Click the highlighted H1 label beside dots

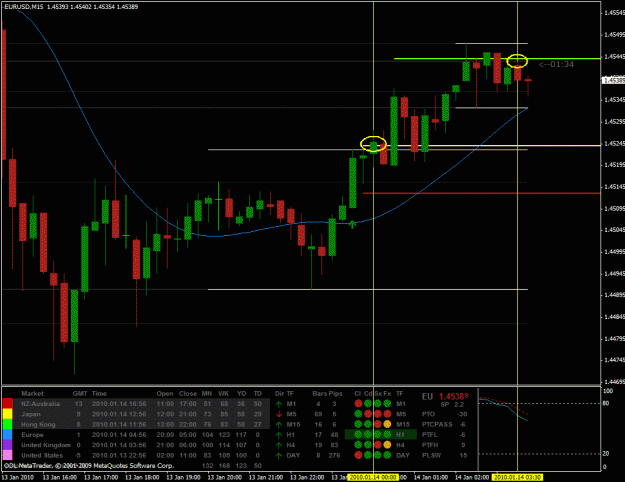click(401, 435)
